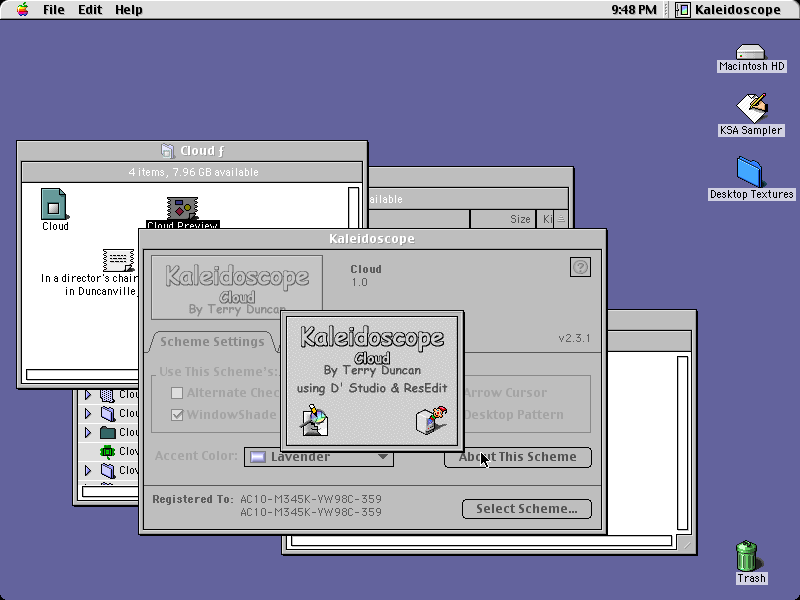Click the 9:48 PM clock in the menu bar

click(634, 10)
